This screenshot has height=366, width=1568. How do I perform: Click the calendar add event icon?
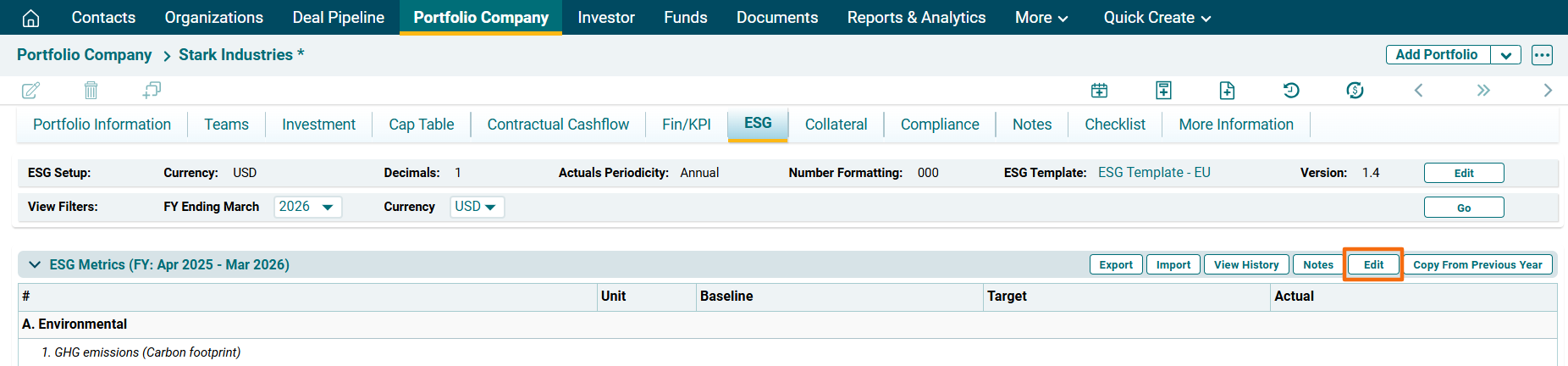[x=1099, y=91]
